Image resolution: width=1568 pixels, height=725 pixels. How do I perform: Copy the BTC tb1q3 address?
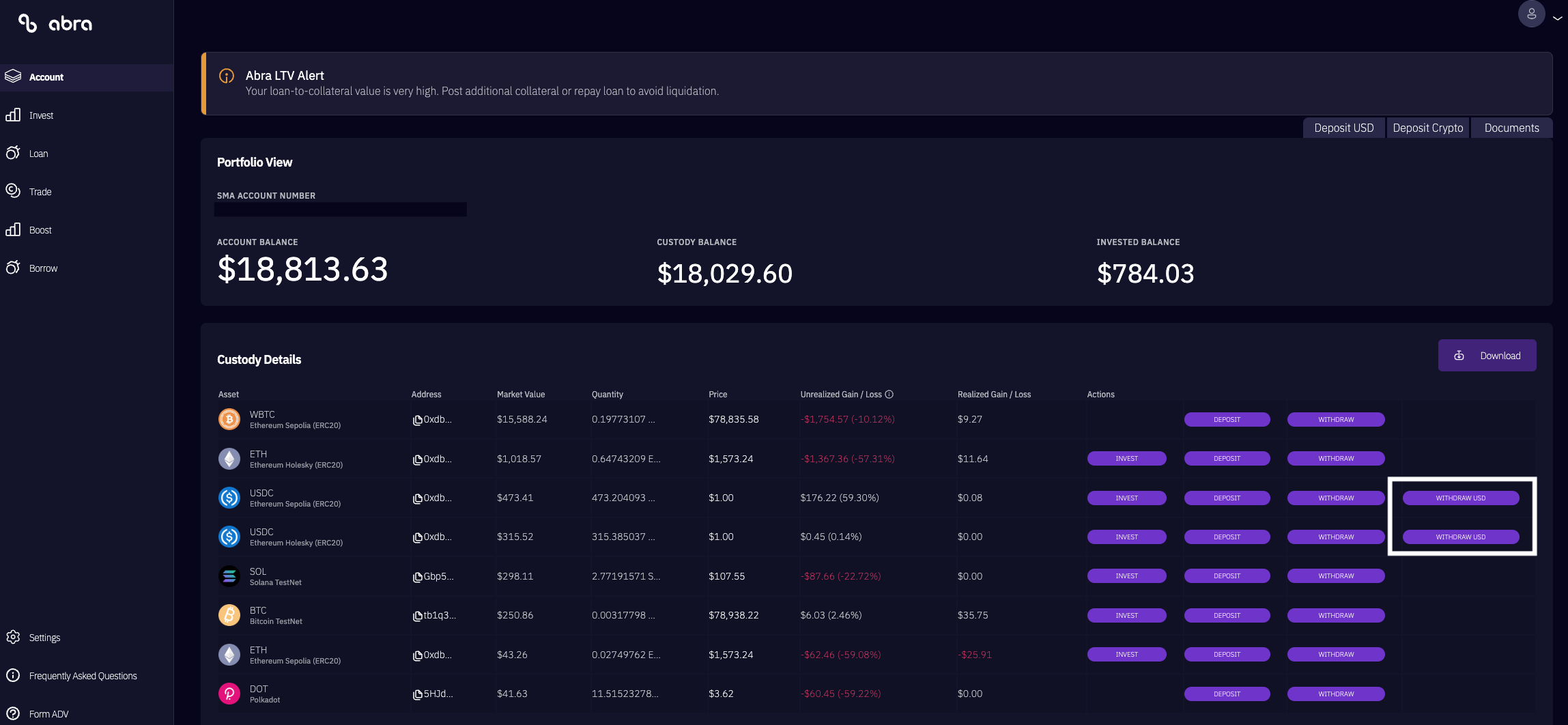pos(417,616)
